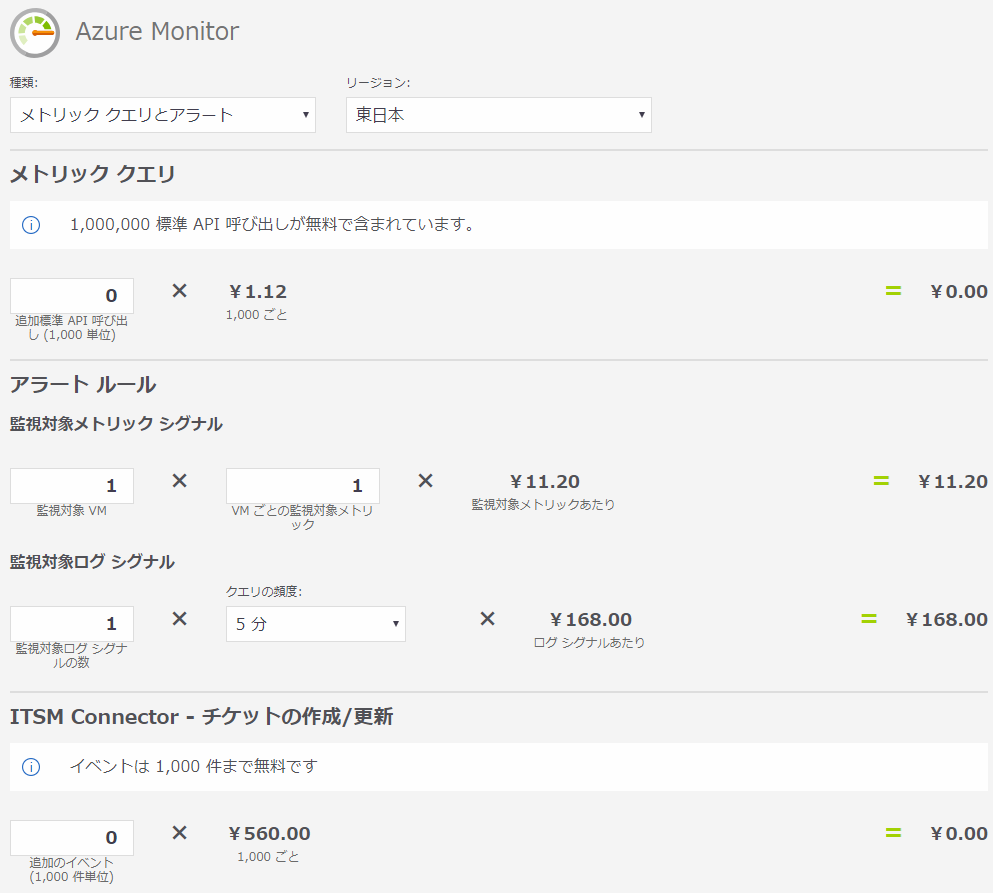Click the green equals icon next to ¥11.20 total
The width and height of the screenshot is (993, 893).
[880, 481]
